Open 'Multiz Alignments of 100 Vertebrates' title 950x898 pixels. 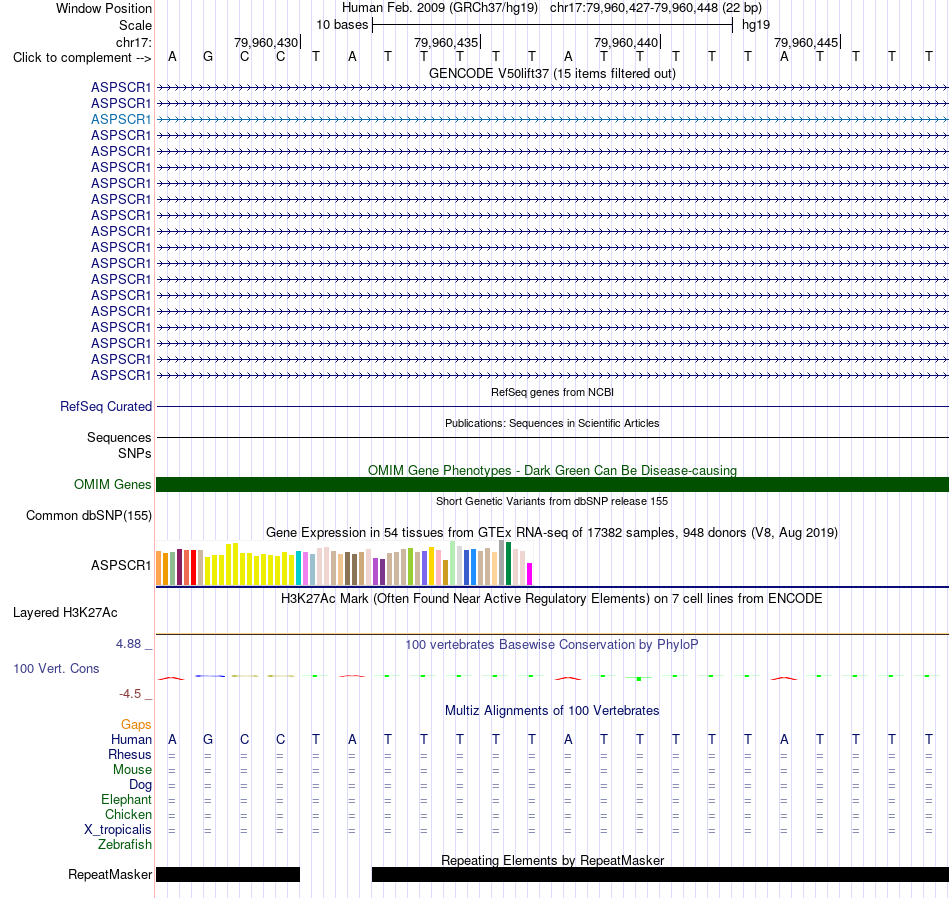pyautogui.click(x=552, y=711)
